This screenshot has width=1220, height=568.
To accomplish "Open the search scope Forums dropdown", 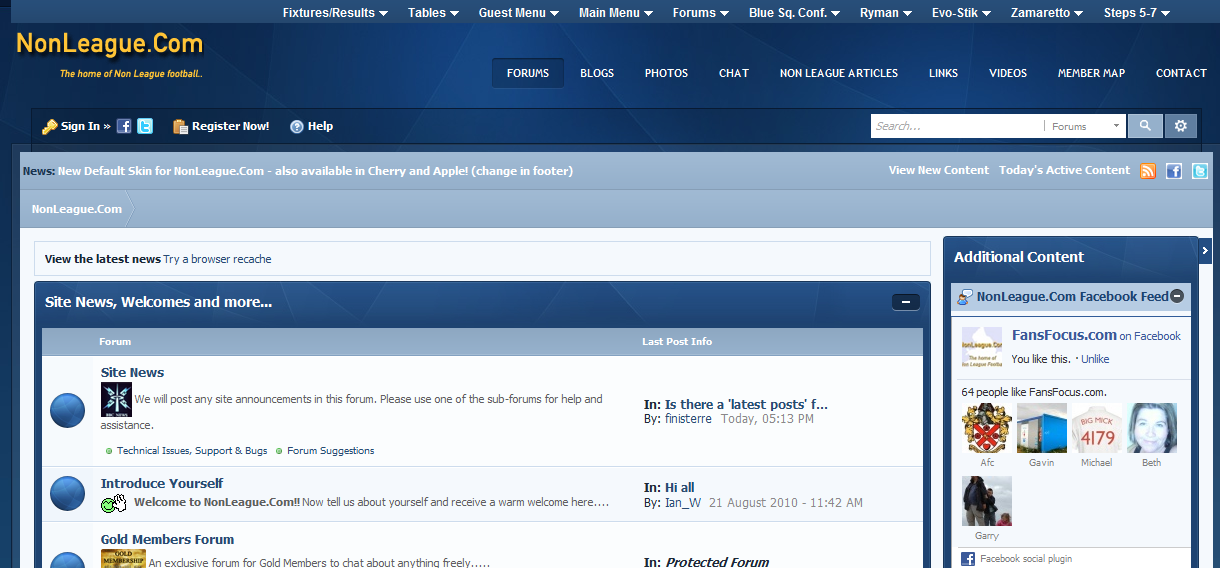I will pyautogui.click(x=1085, y=126).
